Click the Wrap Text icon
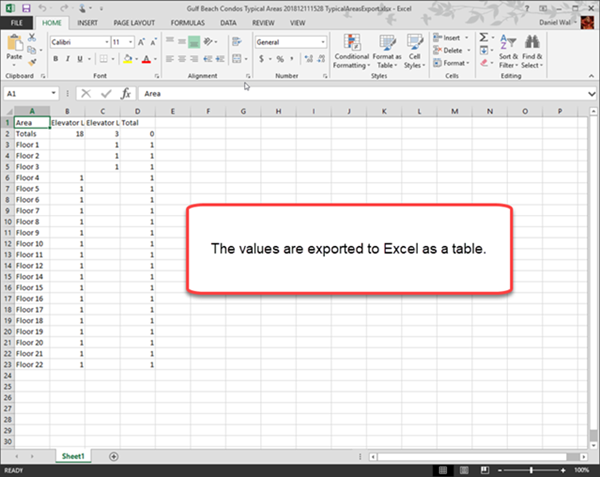 pyautogui.click(x=237, y=41)
